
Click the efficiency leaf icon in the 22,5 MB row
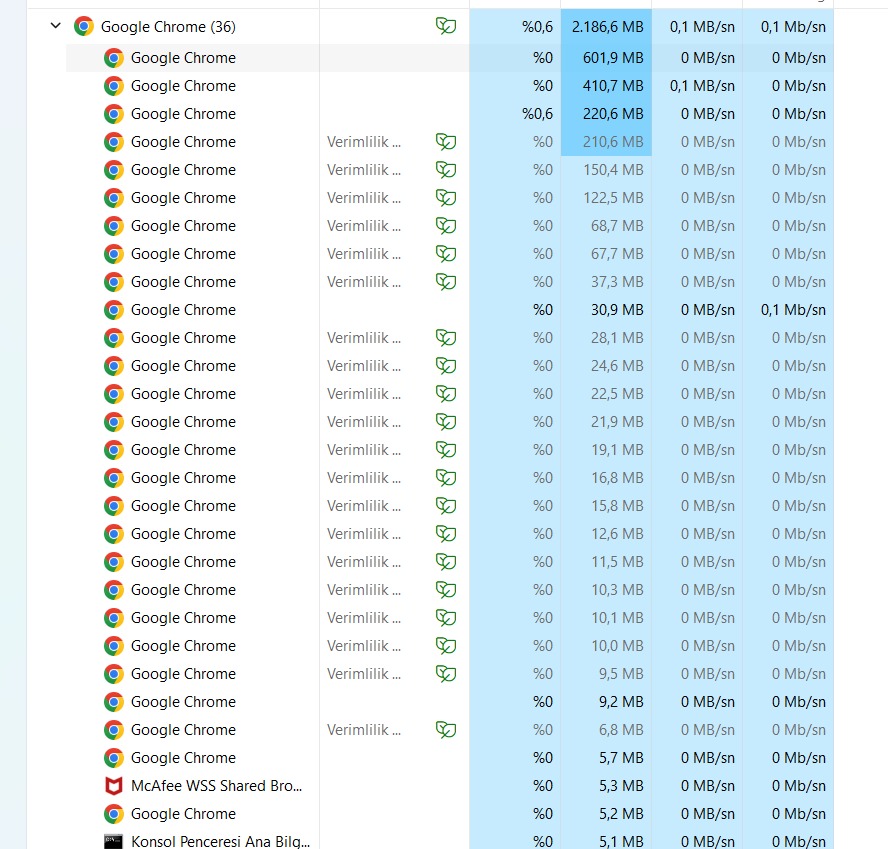point(446,394)
